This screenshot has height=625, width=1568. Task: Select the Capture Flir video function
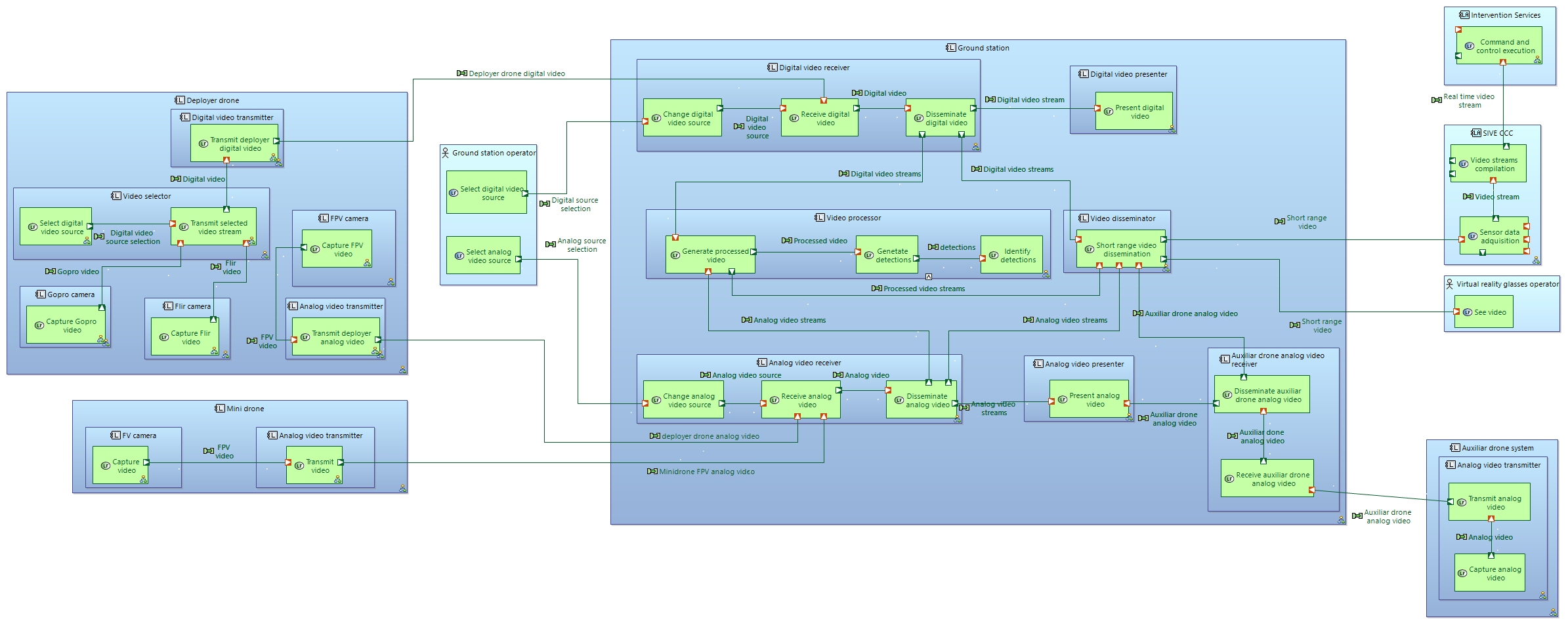coord(185,337)
